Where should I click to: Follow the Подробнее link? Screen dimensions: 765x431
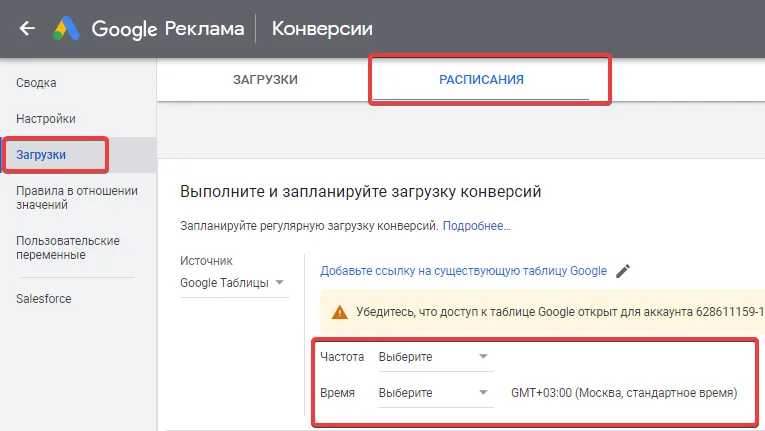coord(476,226)
